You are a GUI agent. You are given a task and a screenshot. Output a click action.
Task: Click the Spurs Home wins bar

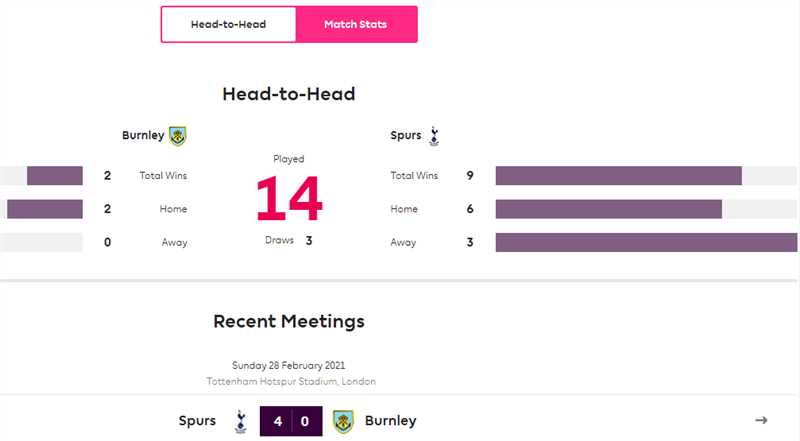[x=608, y=209]
